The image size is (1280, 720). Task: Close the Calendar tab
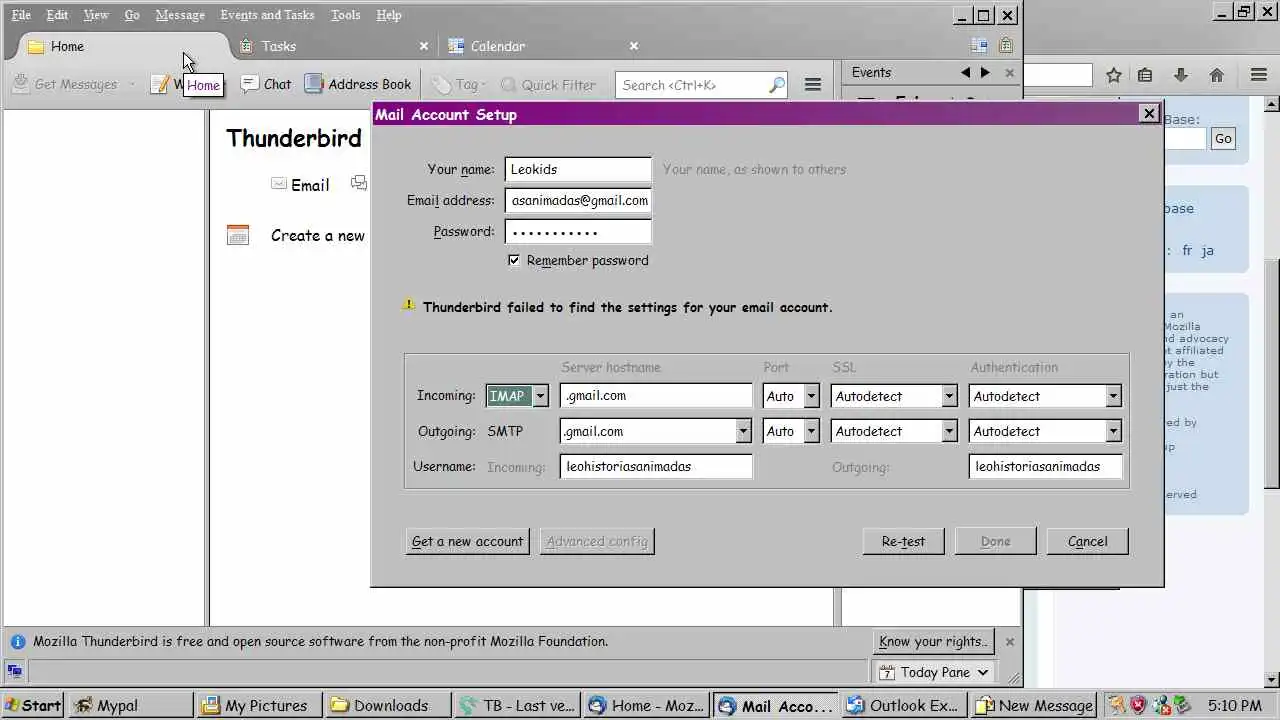pos(633,46)
